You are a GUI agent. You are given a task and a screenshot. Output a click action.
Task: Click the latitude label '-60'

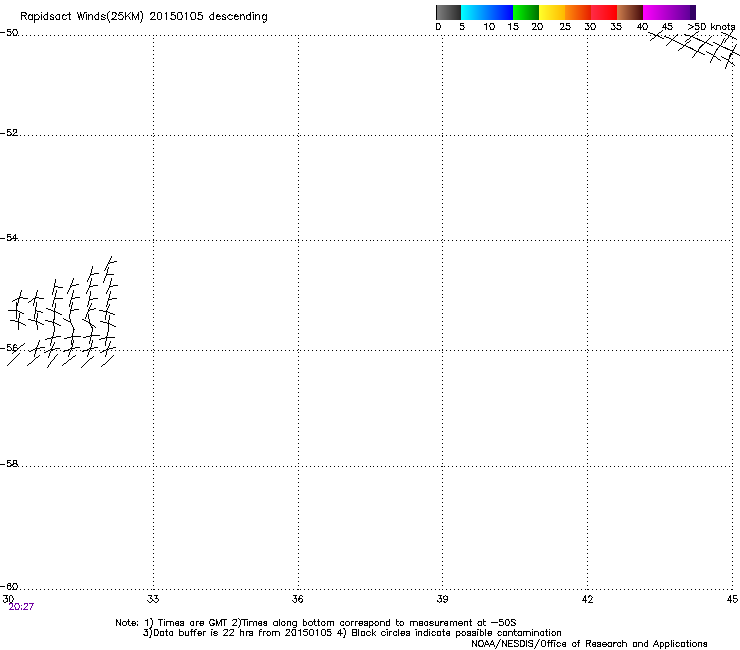point(9,586)
